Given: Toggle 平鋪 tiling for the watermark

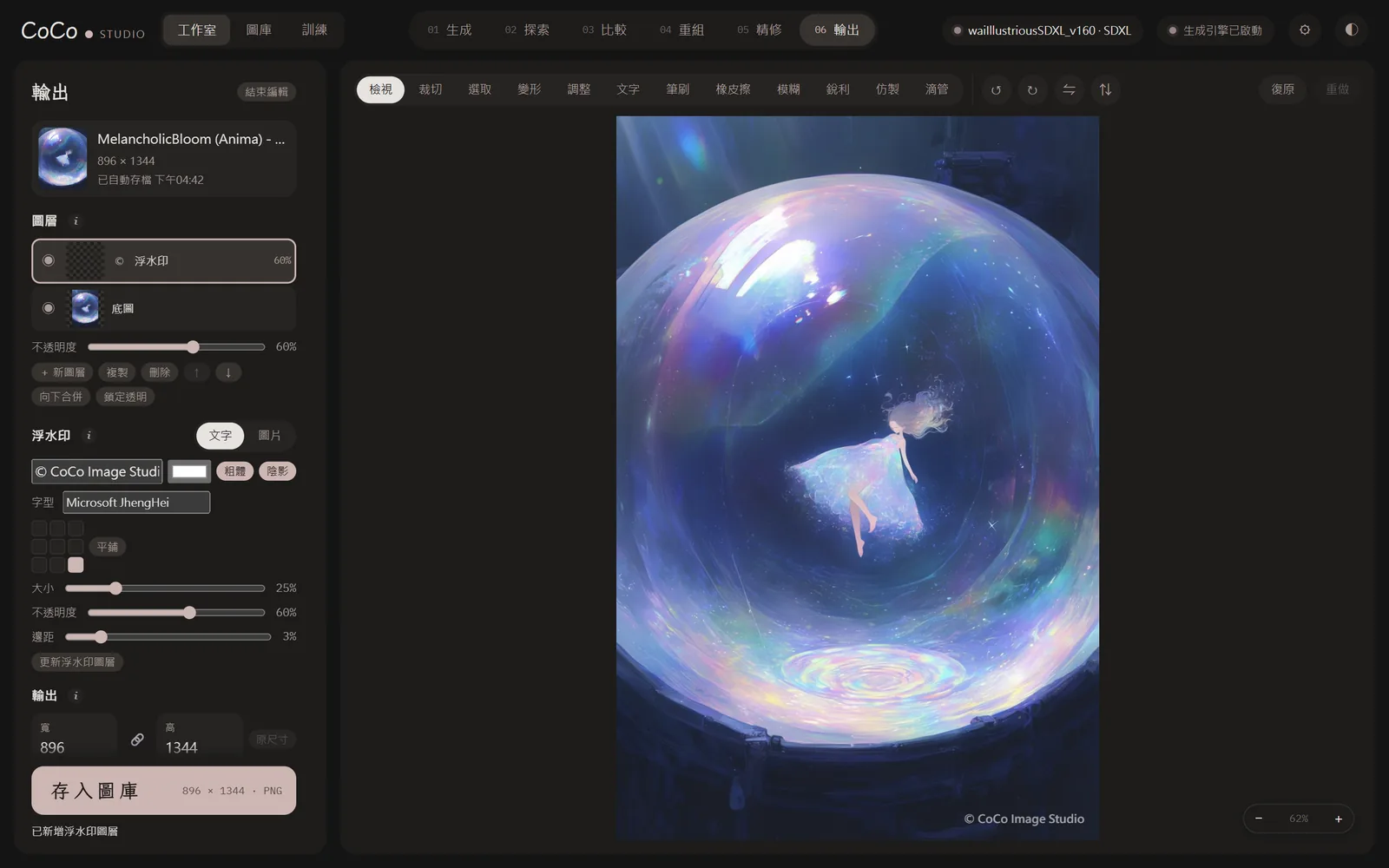Looking at the screenshot, I should click(x=108, y=547).
